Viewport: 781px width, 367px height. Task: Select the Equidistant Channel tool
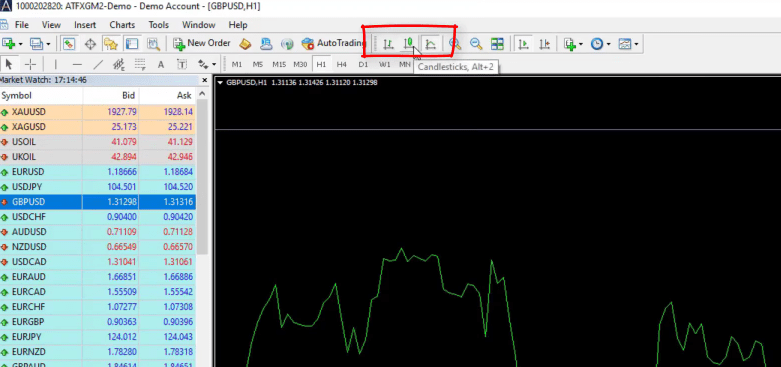click(x=119, y=64)
